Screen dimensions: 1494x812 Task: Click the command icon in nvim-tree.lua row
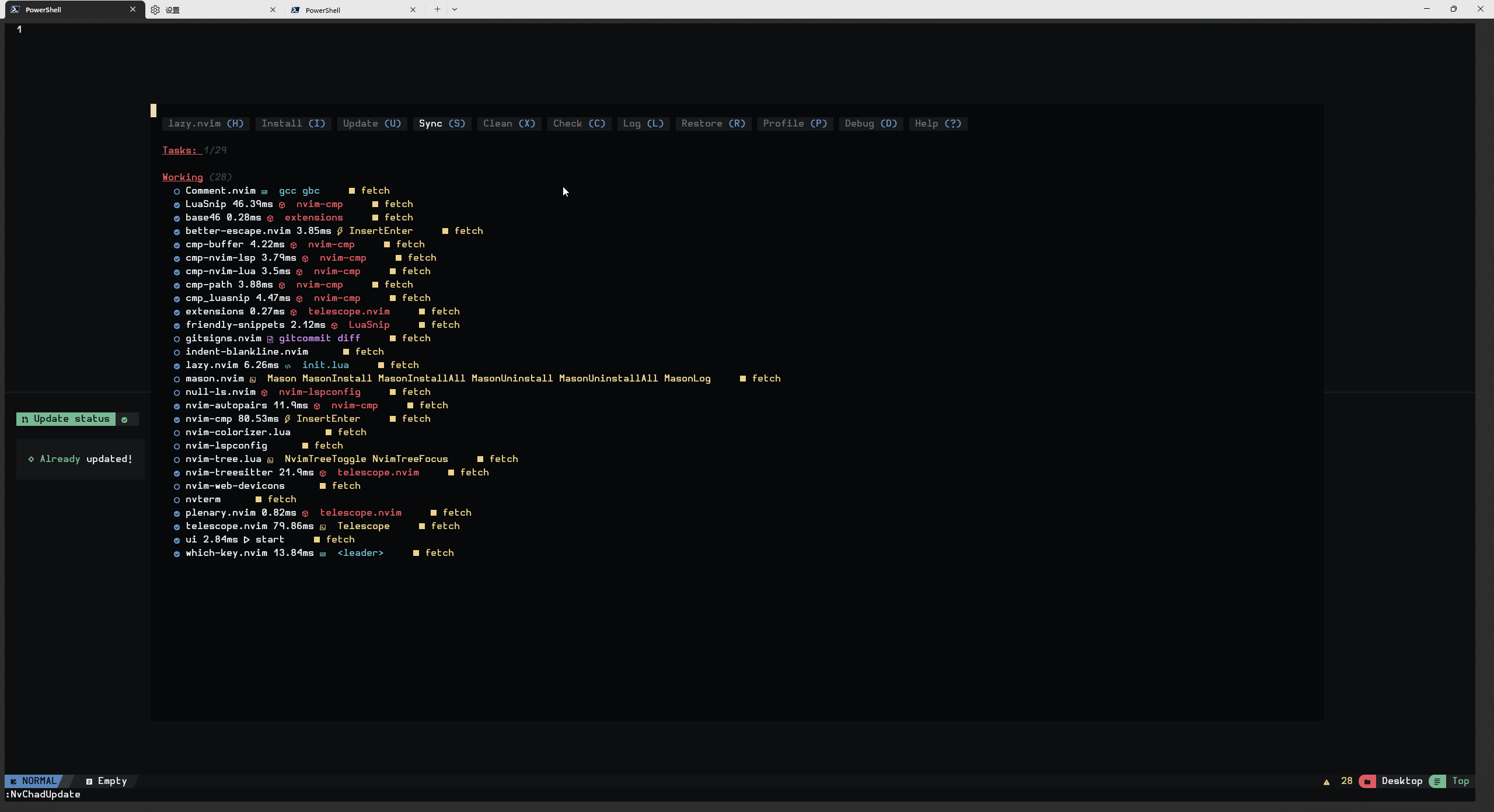270,460
